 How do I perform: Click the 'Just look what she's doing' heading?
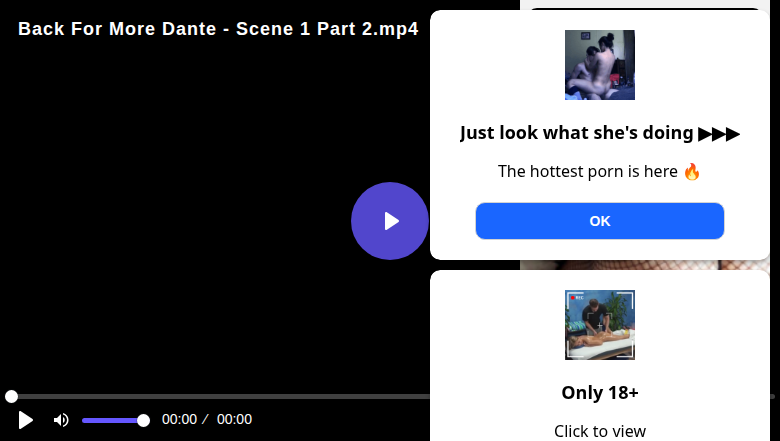[x=577, y=133]
